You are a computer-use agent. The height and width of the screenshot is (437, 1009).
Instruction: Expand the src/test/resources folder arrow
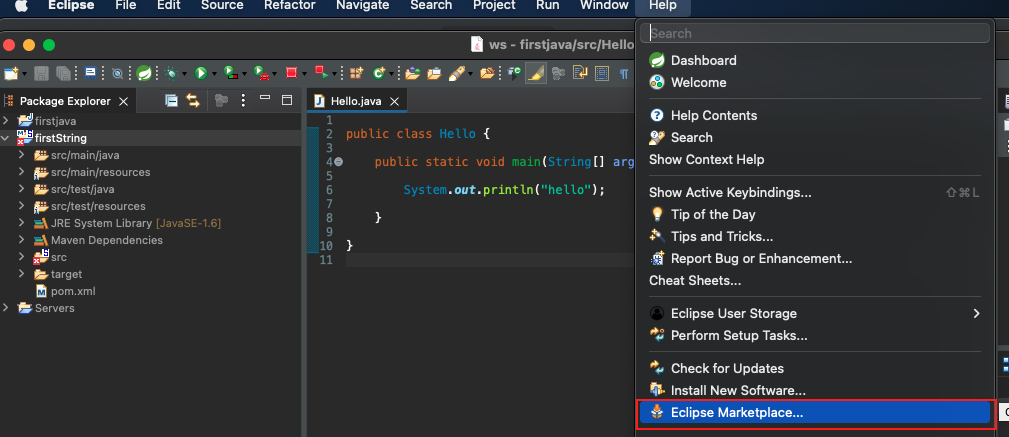coord(21,206)
